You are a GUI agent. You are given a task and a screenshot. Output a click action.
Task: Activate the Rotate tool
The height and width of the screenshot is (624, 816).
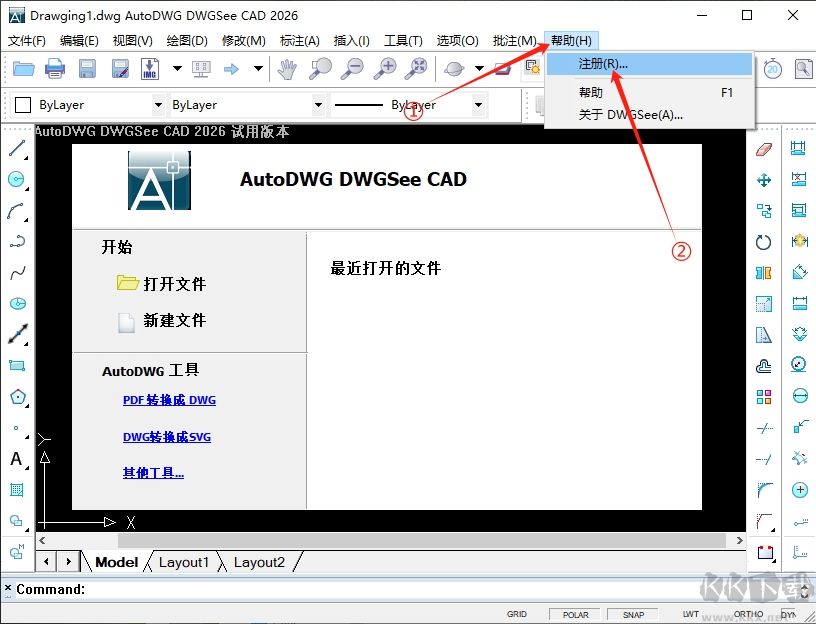(x=763, y=242)
